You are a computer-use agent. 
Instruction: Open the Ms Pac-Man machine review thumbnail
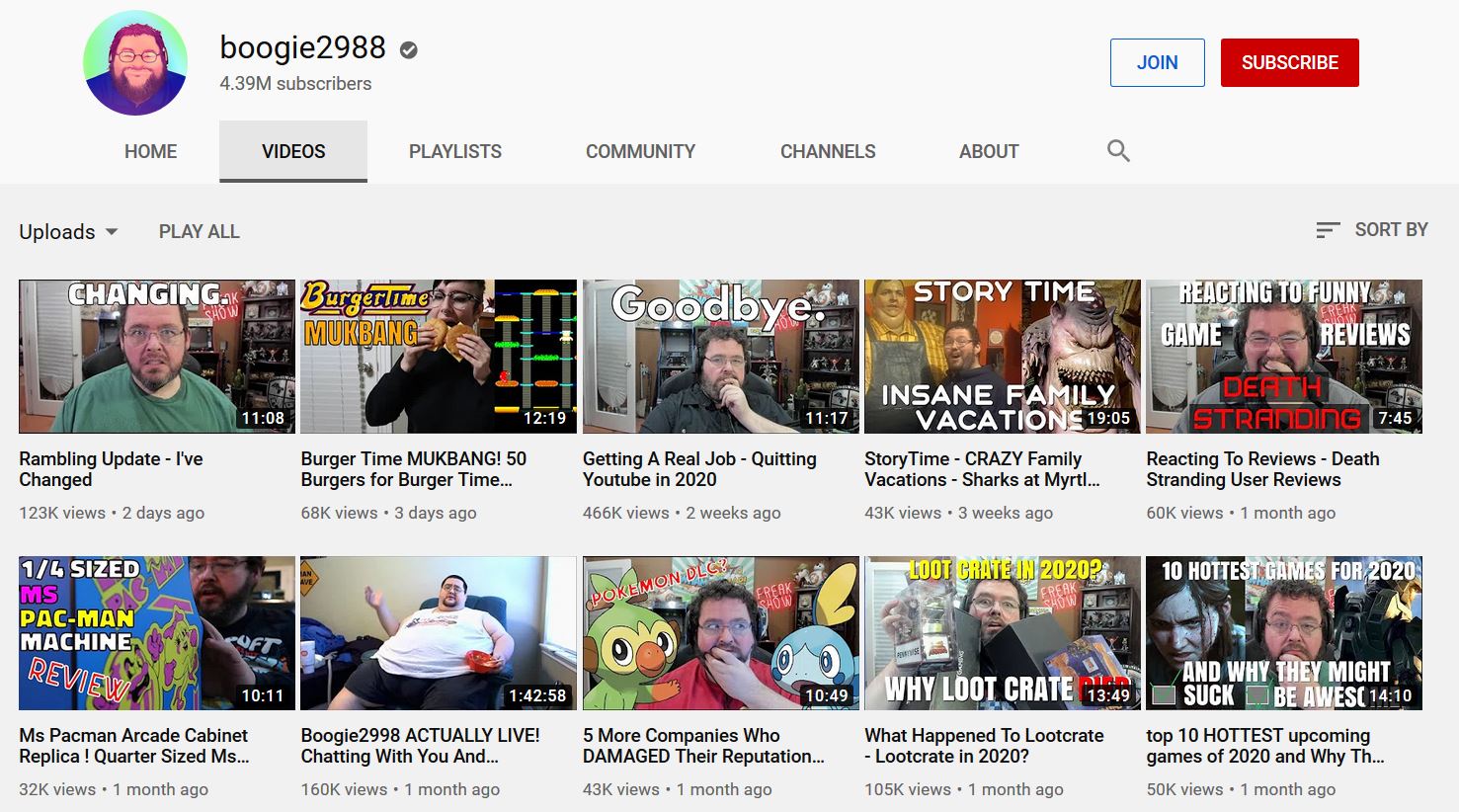[157, 633]
